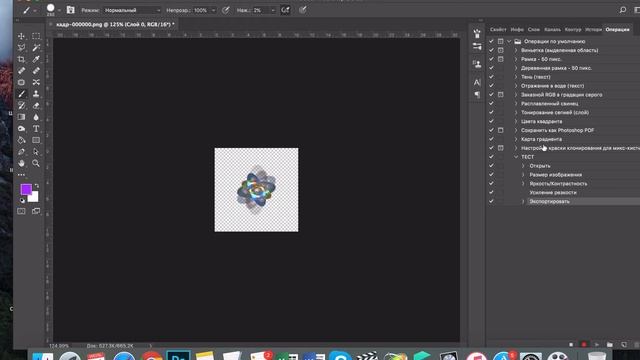Click the white background color swatch
Viewport: 640px width, 360px height.
tap(34, 198)
